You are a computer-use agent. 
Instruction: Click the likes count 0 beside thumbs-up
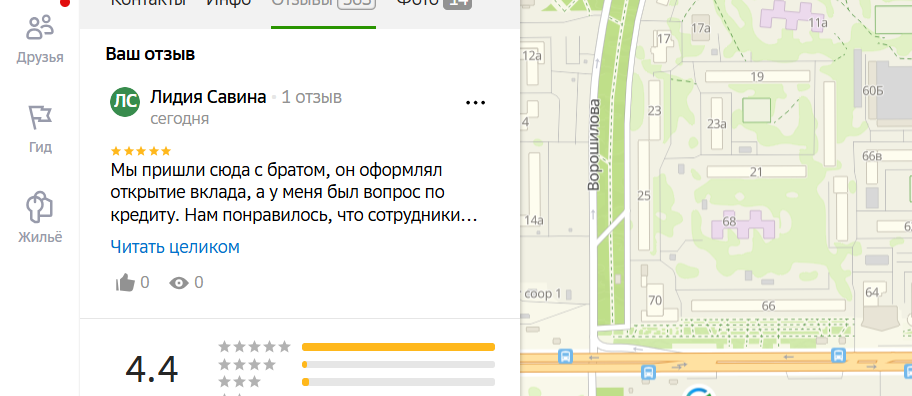(145, 283)
